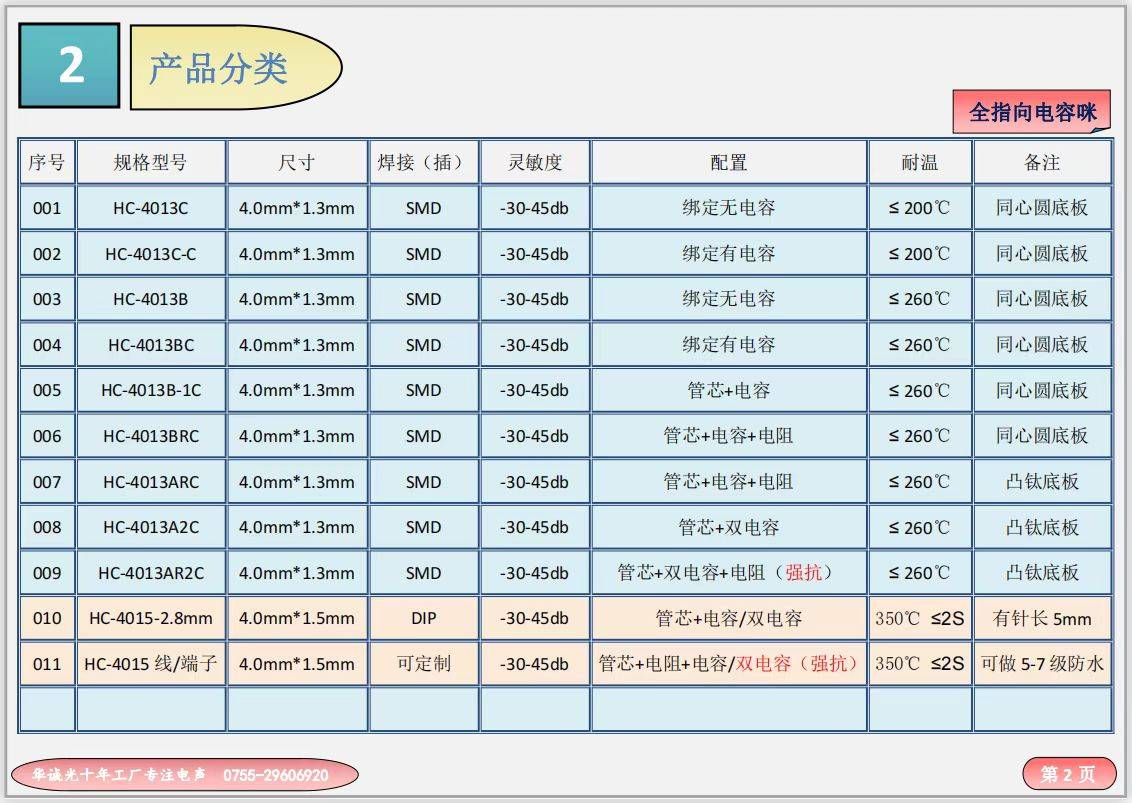Click the 管芯+双电容 configuration cell
Image resolution: width=1132 pixels, height=803 pixels.
point(728,527)
